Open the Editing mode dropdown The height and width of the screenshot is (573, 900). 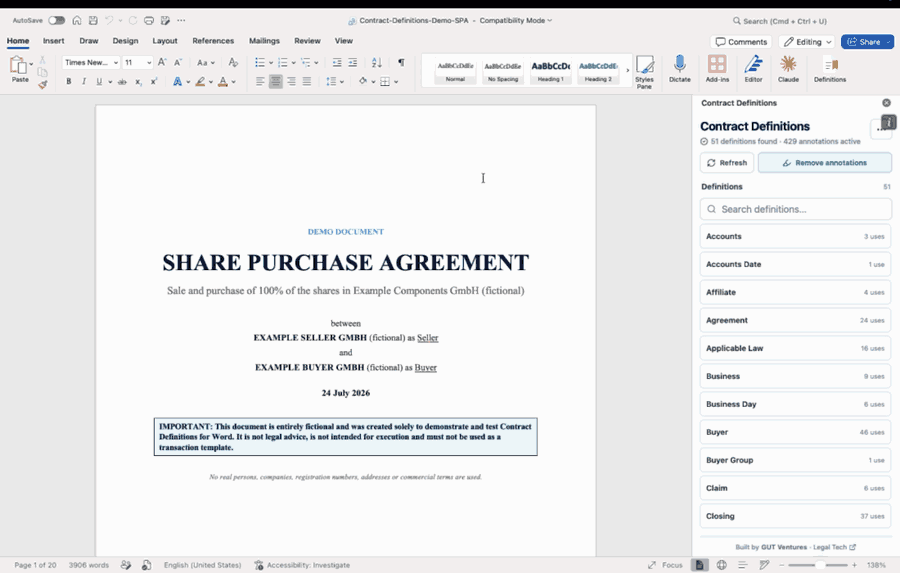point(806,42)
